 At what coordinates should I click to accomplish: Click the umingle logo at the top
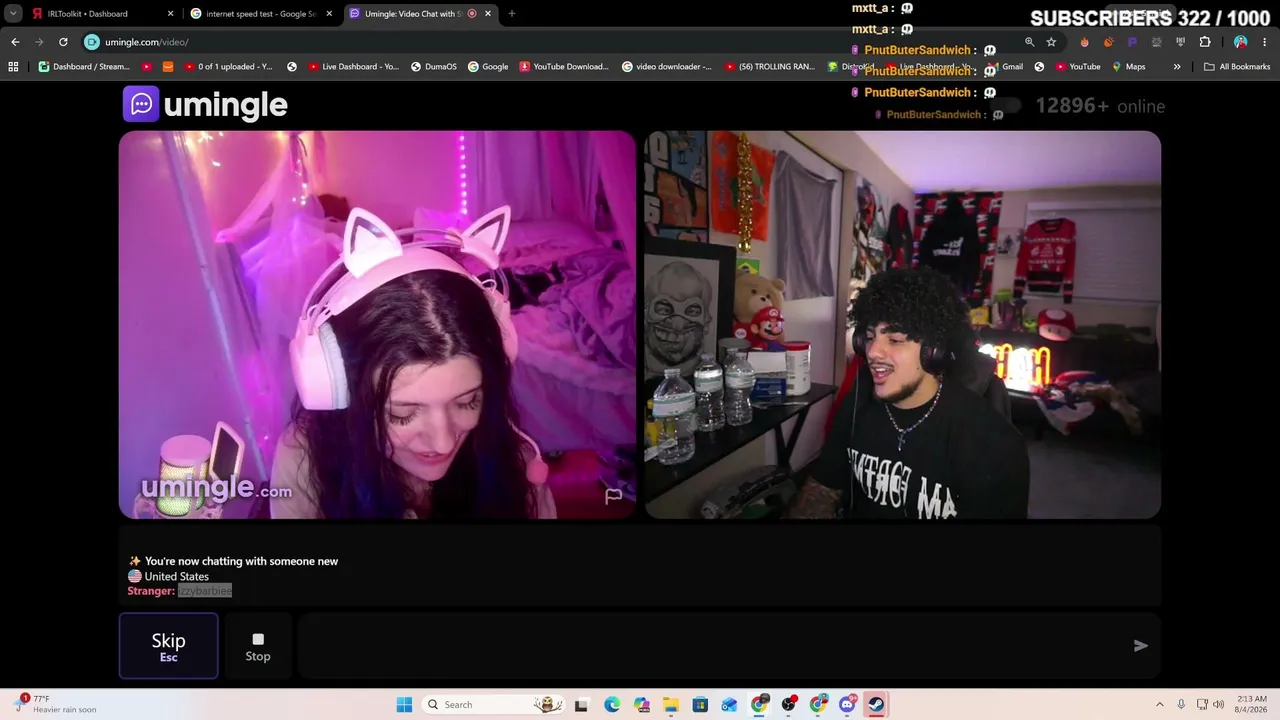click(x=205, y=104)
